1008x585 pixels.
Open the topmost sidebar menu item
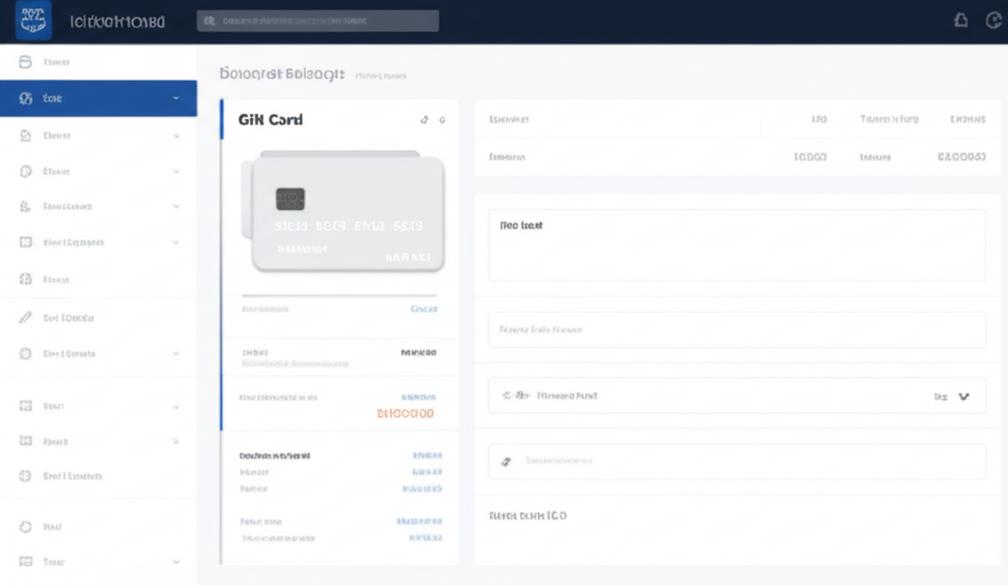click(98, 62)
